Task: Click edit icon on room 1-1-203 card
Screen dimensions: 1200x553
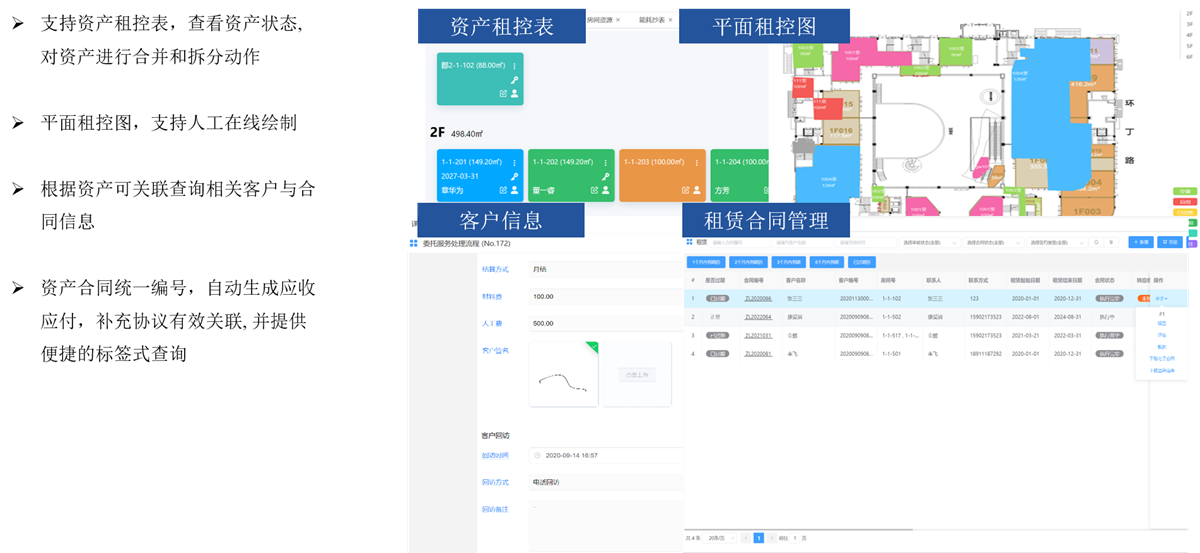Action: [x=686, y=190]
